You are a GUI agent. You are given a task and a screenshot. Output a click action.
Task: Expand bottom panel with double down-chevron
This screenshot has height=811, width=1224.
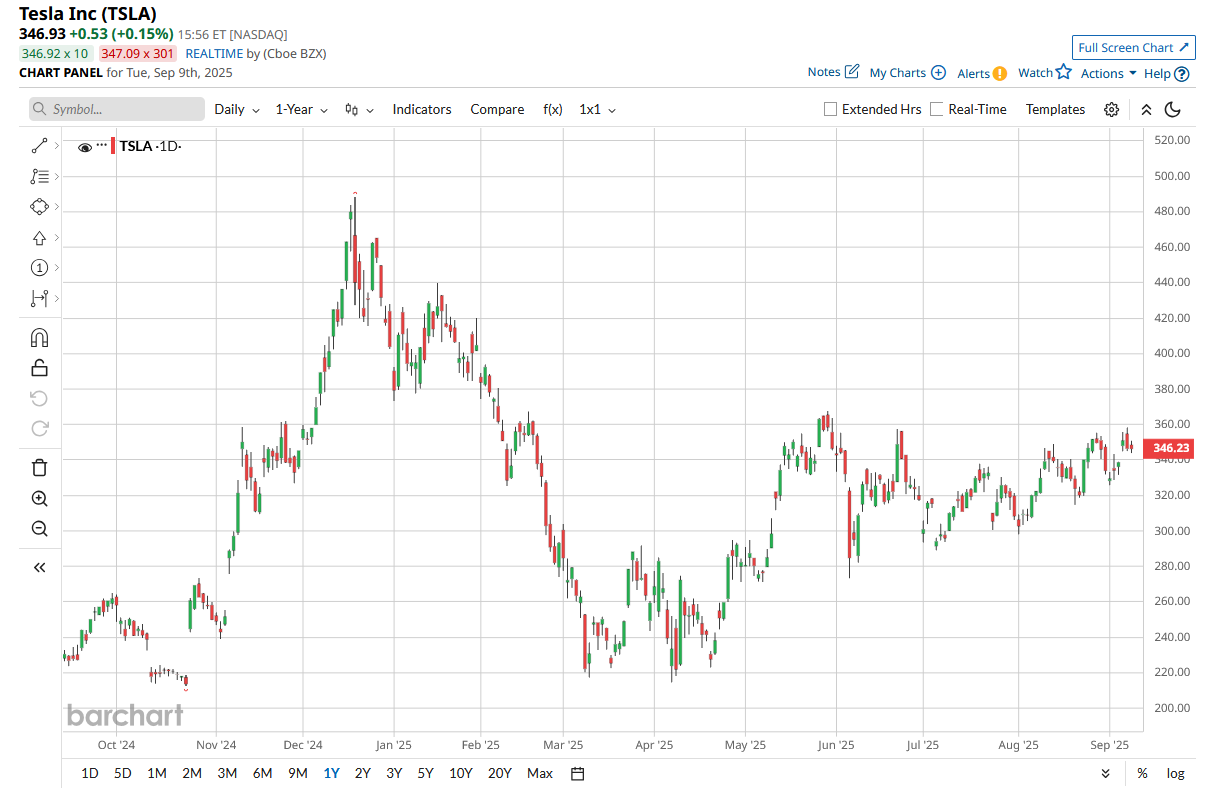(1105, 773)
